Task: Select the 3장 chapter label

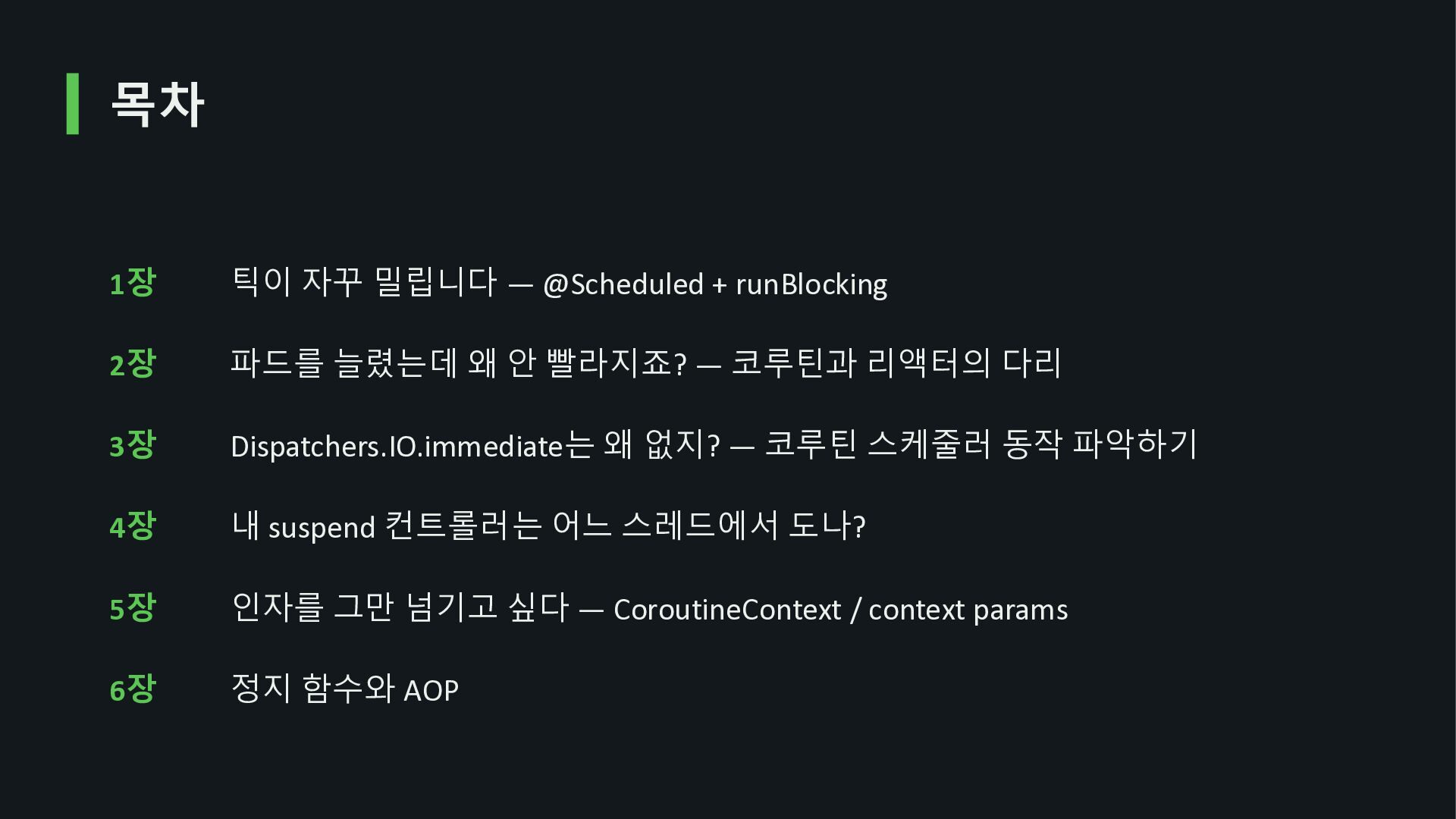Action: click(133, 445)
